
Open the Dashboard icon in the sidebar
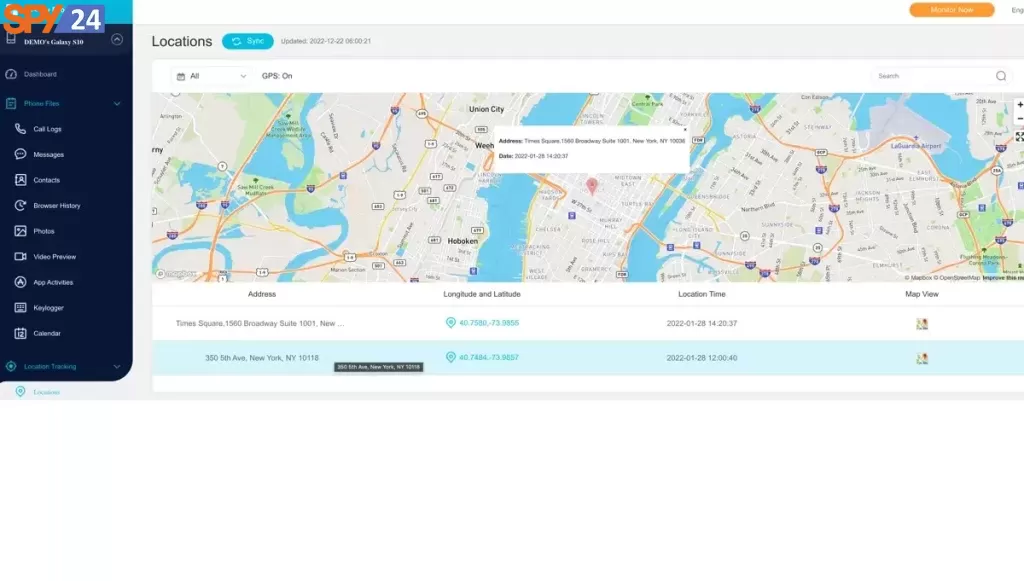tap(11, 74)
